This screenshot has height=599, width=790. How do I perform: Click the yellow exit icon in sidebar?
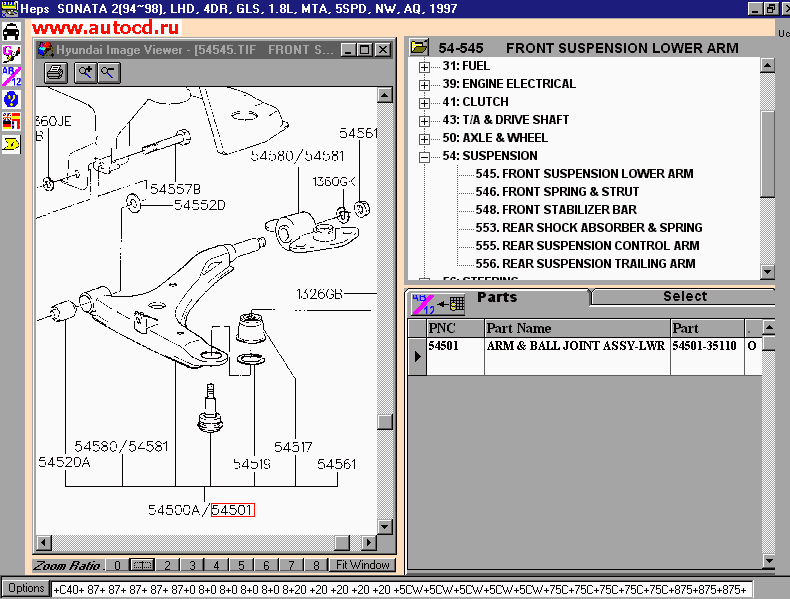(x=11, y=144)
